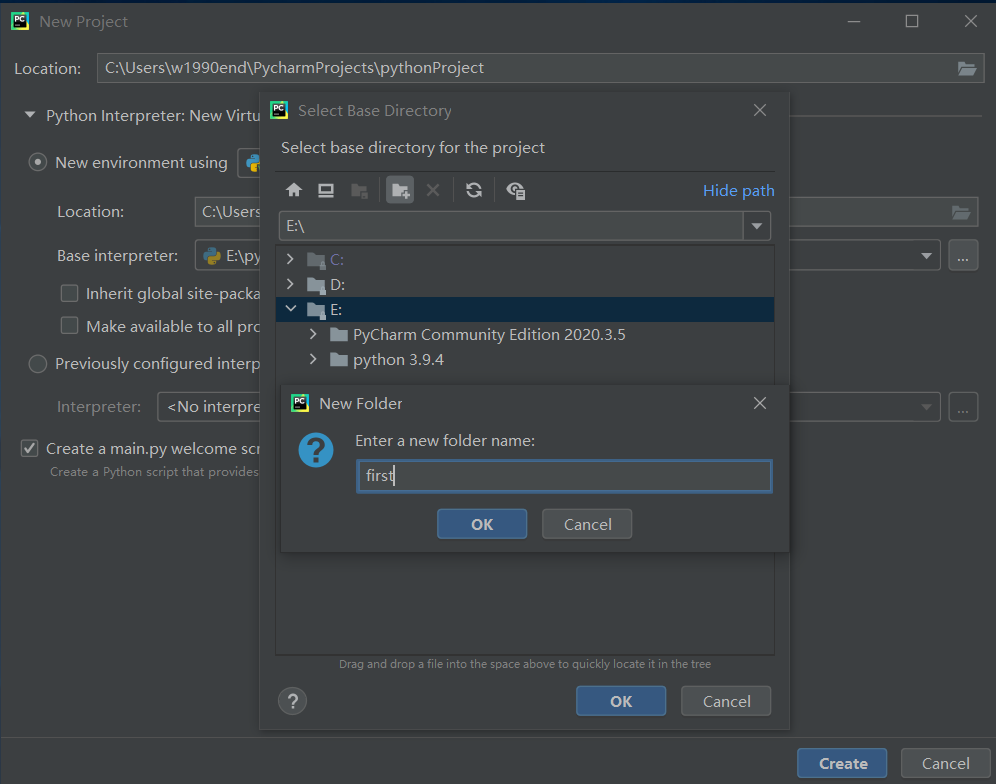Screen dimensions: 996x784
Task: Go to Home directory in file chooser
Action: 293,190
